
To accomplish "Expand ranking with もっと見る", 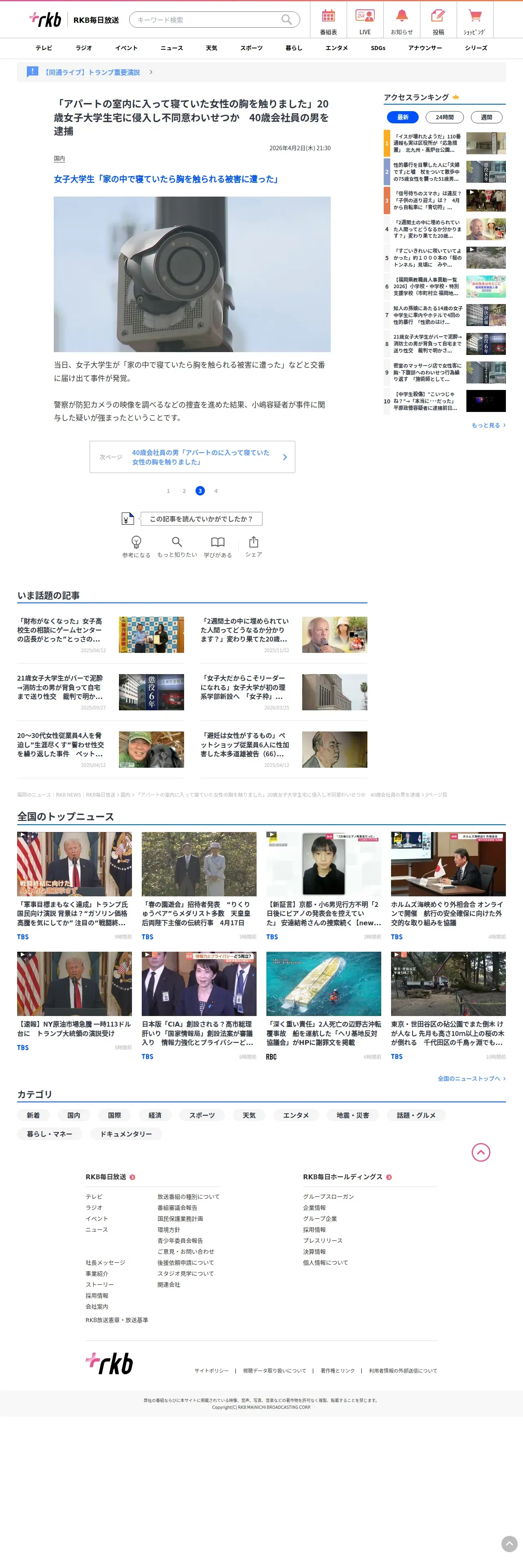I will click(488, 425).
